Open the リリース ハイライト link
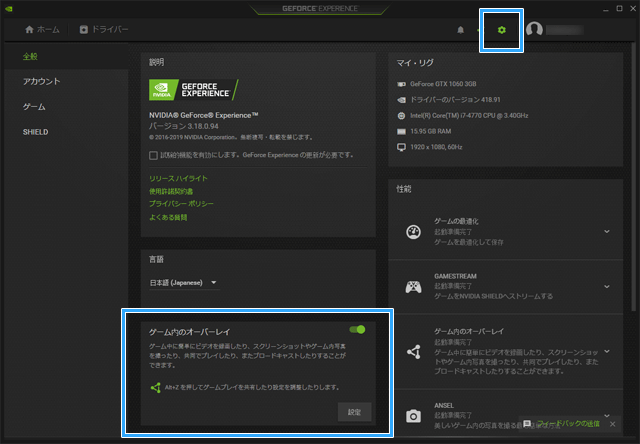 pyautogui.click(x=178, y=178)
